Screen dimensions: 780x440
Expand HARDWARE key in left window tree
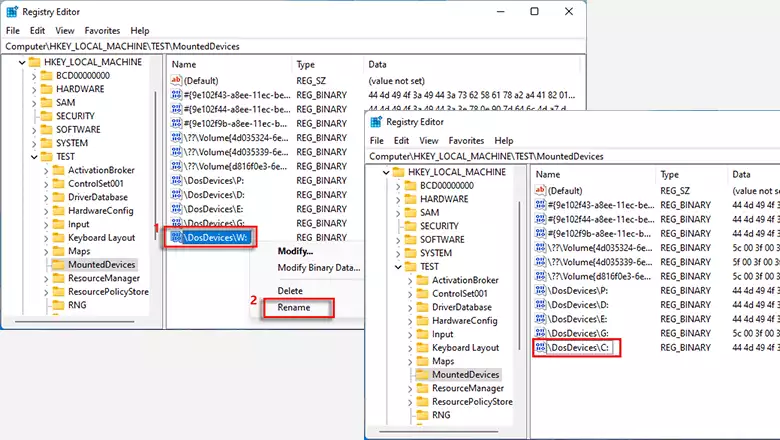coord(33,89)
